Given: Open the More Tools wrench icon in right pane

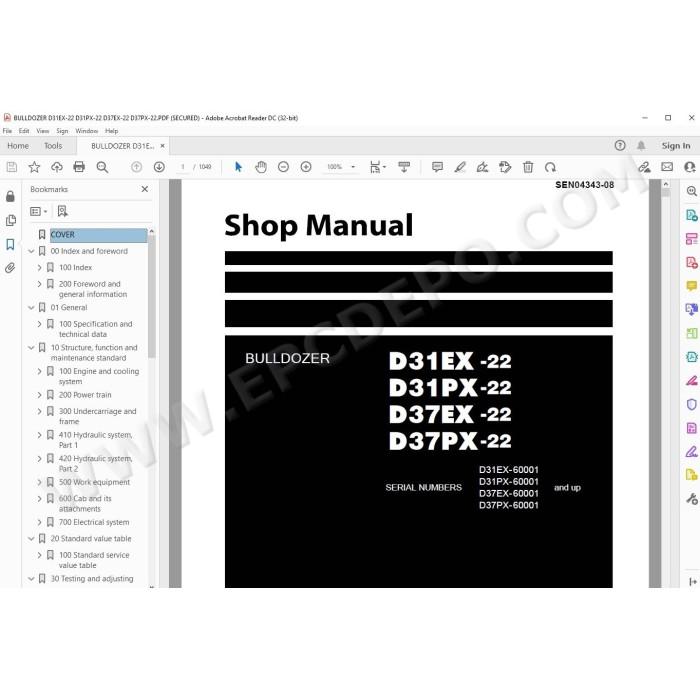Looking at the screenshot, I should [x=692, y=499].
